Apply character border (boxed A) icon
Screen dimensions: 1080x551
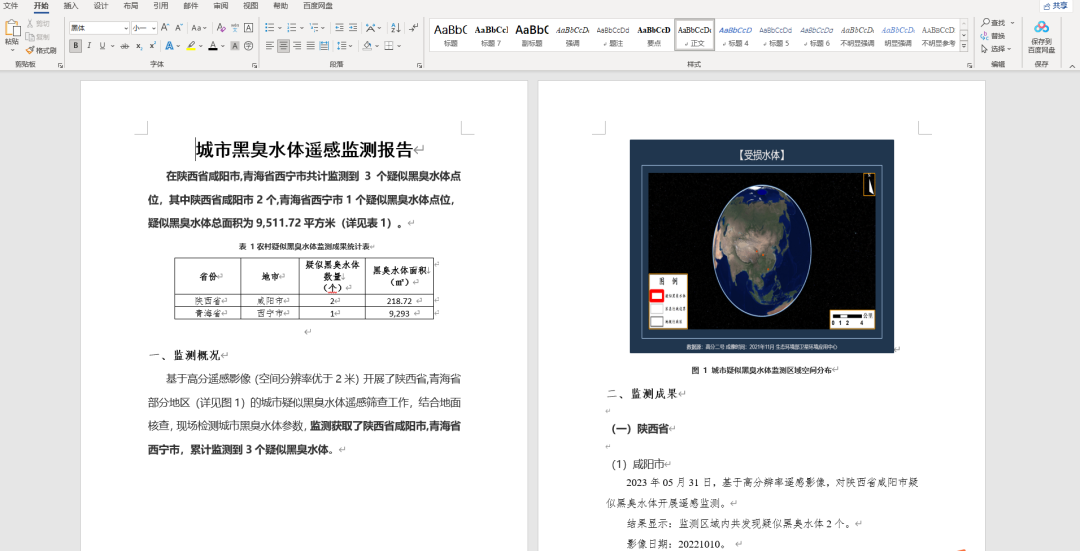pos(249,28)
